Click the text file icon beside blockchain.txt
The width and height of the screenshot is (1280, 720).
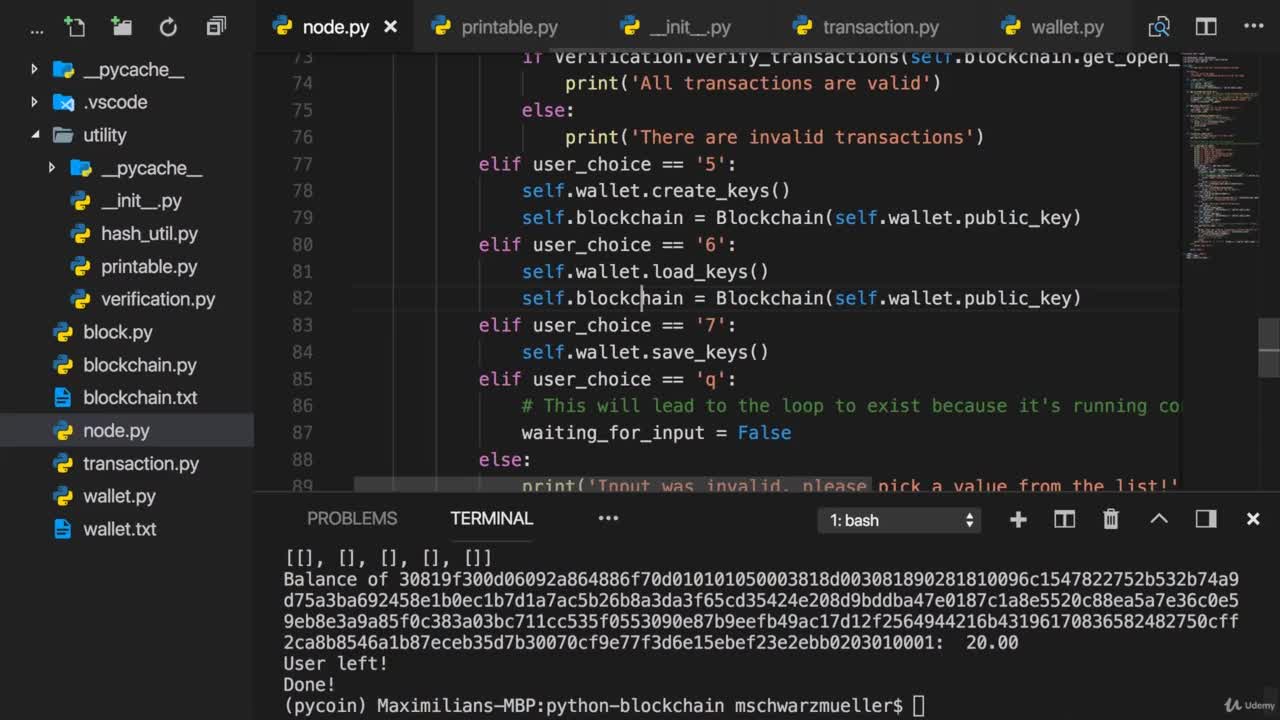(x=63, y=397)
